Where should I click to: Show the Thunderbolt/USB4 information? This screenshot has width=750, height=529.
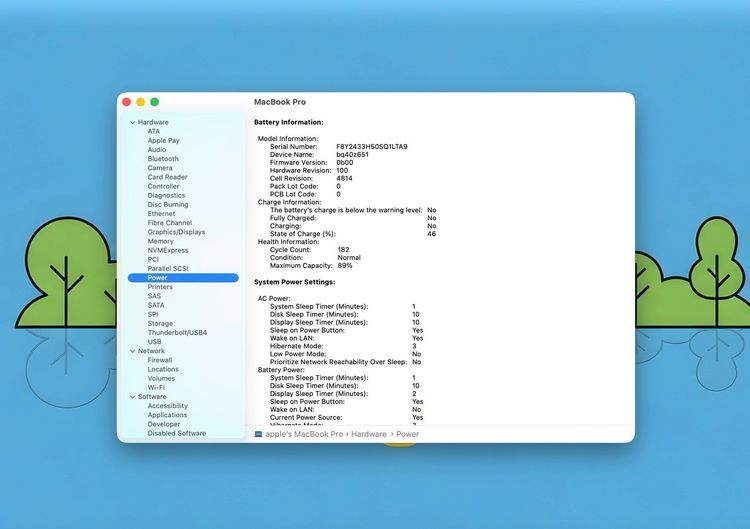tap(177, 333)
